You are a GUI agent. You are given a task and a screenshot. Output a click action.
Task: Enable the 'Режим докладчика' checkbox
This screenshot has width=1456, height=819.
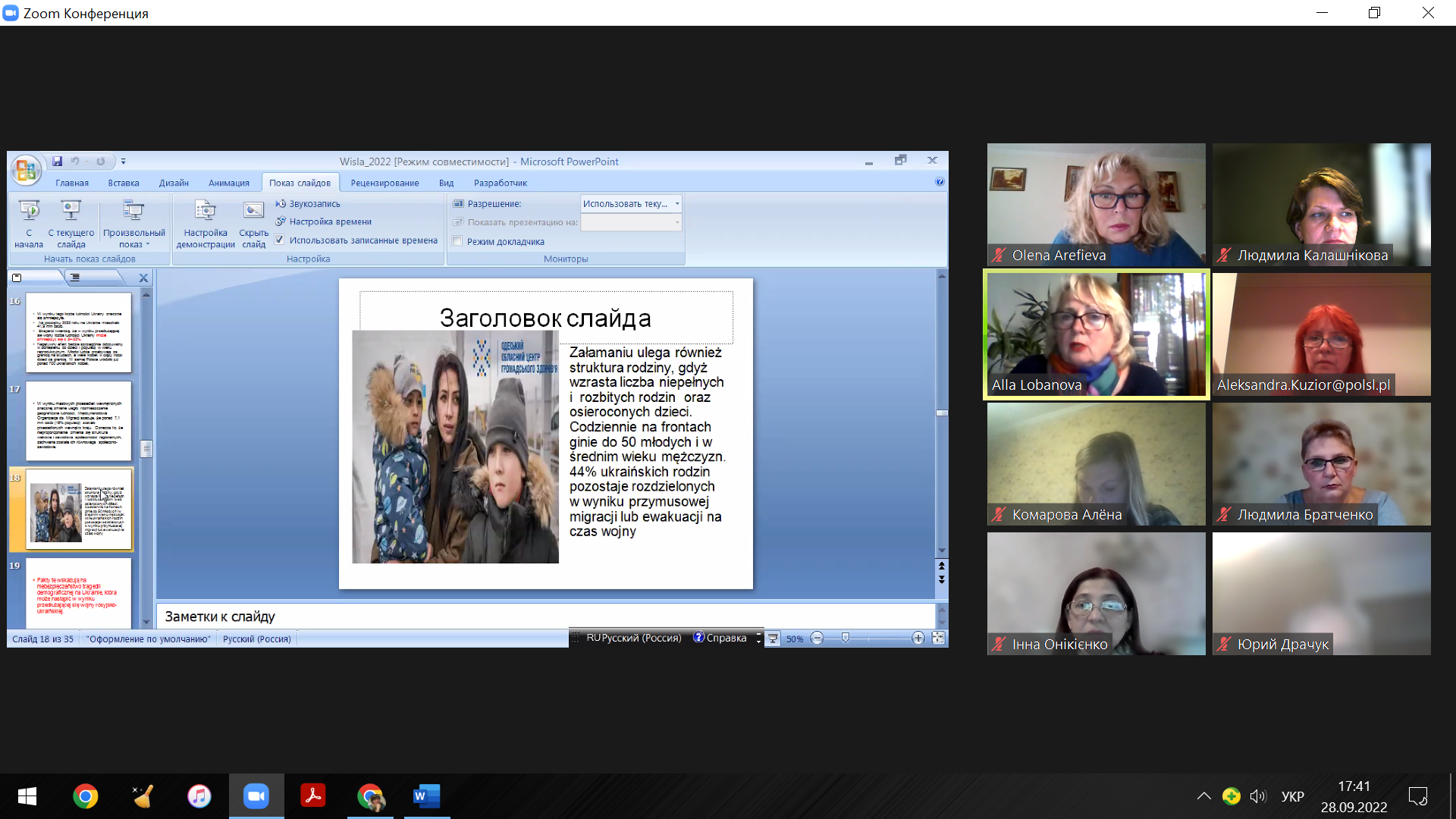click(x=457, y=242)
